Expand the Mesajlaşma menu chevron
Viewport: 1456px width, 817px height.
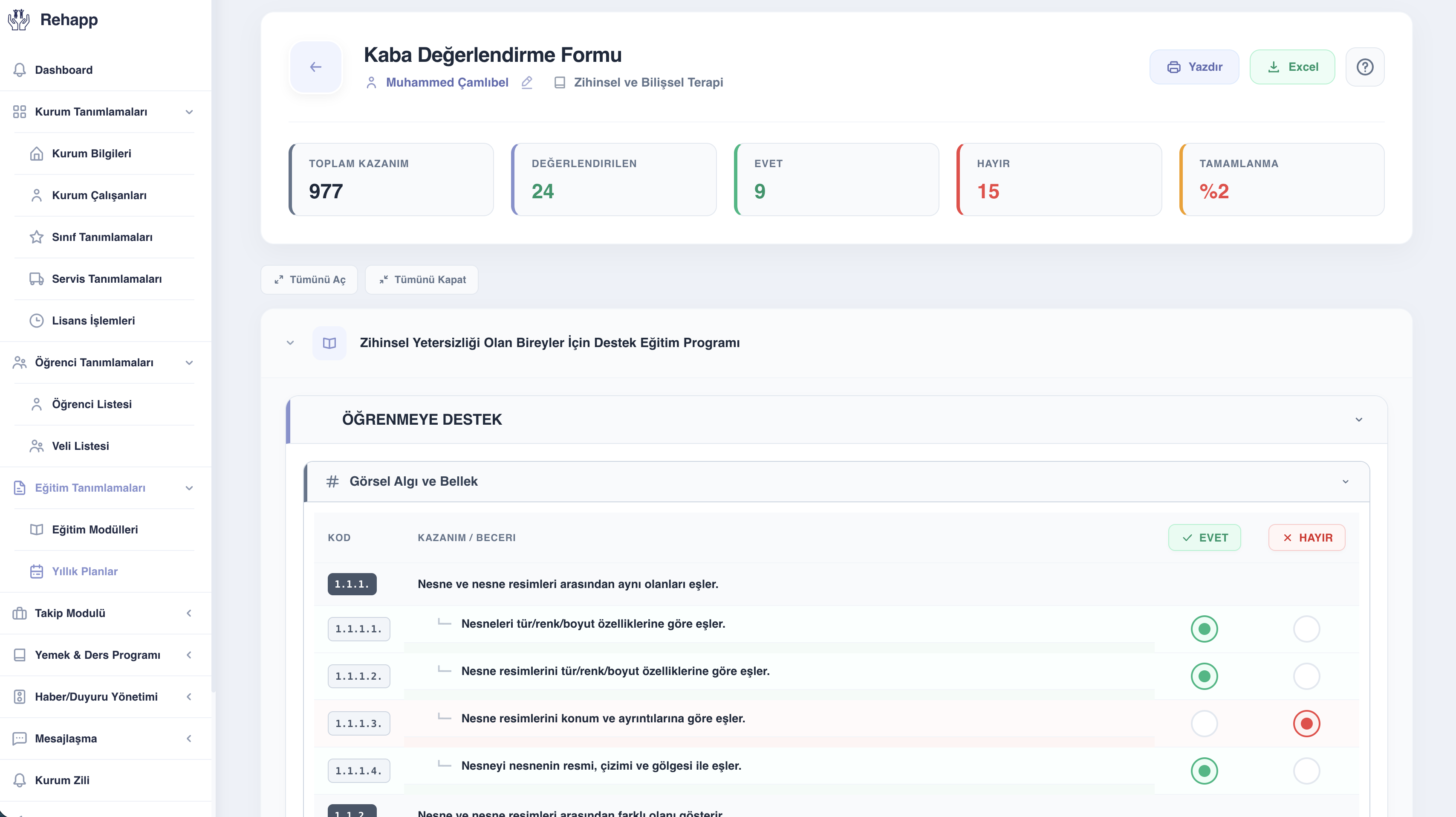tap(189, 739)
